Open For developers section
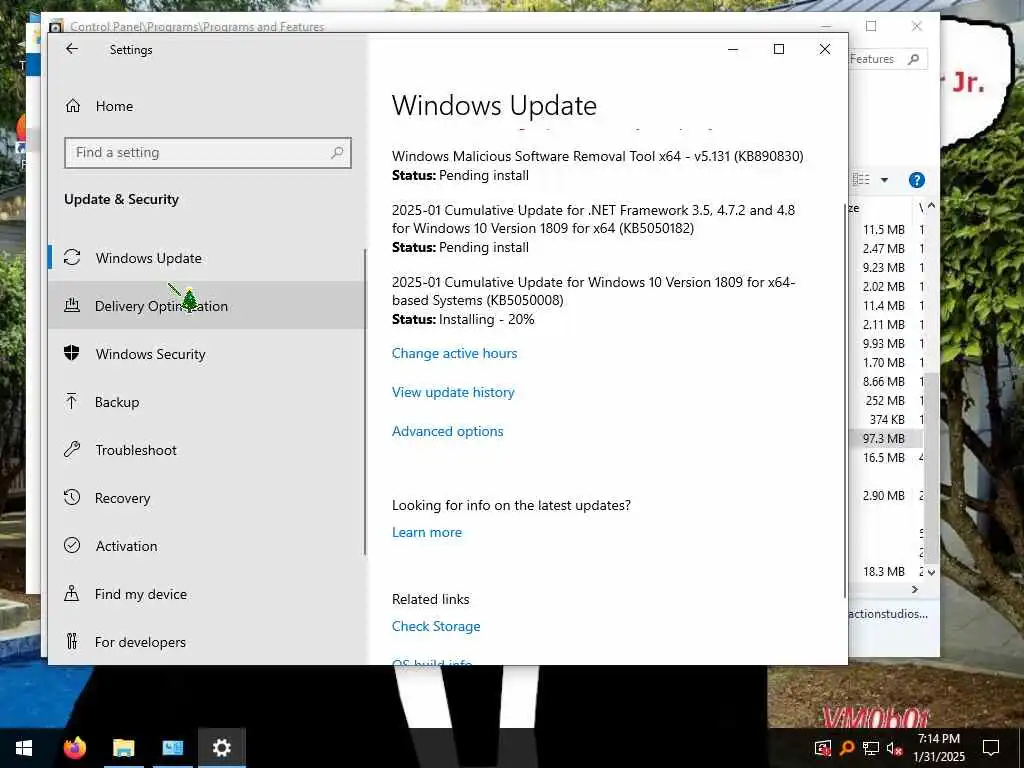Screen dimensions: 1024x768 pos(206,642)
